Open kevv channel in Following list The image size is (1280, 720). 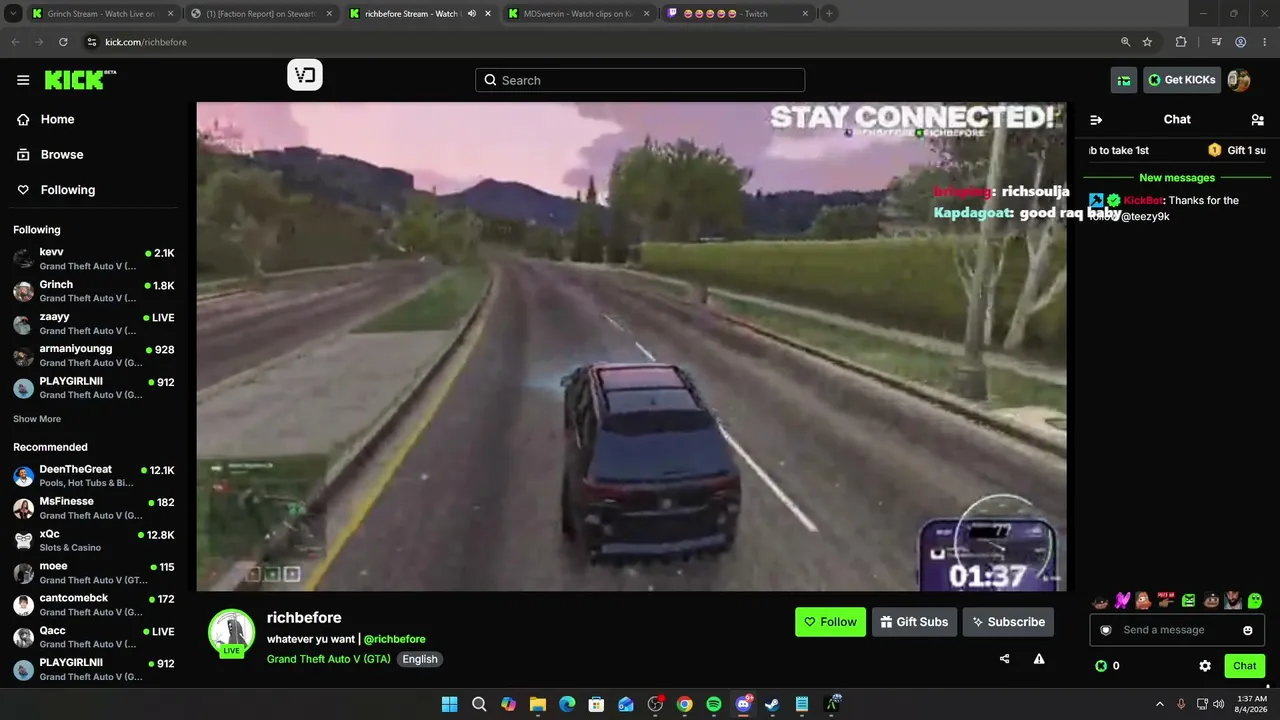click(94, 258)
